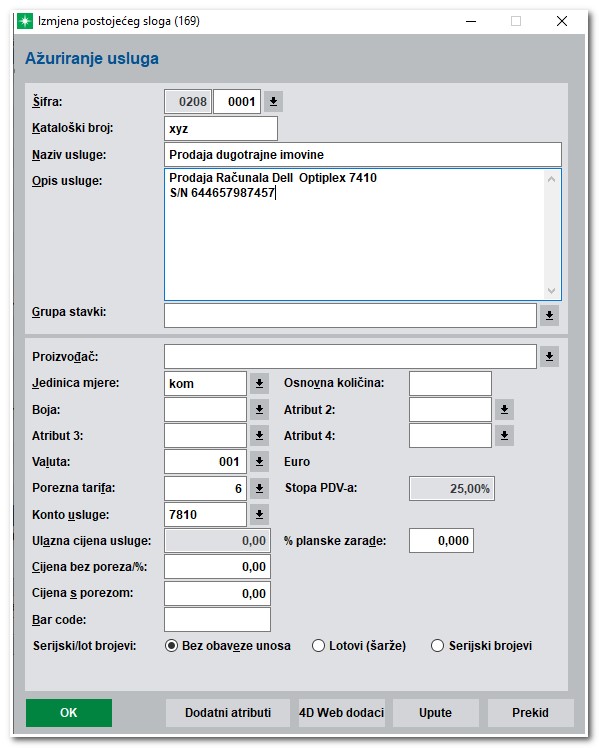This screenshot has width=599, height=748.
Task: Open the Proizvođač lookup arrow icon
Action: [549, 356]
